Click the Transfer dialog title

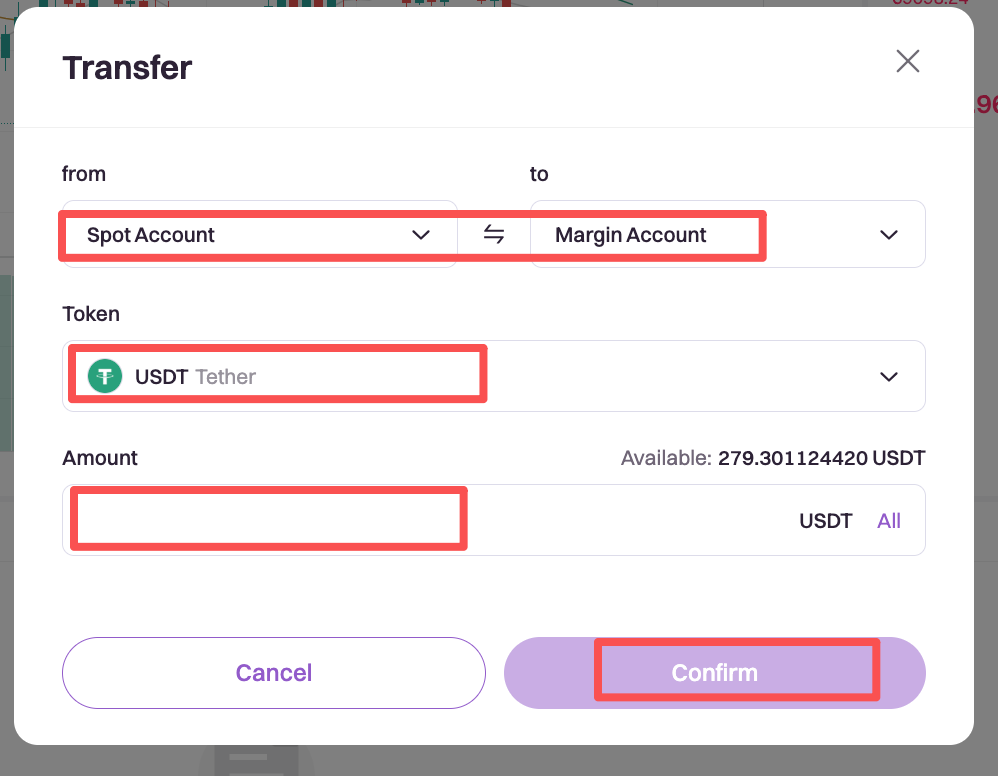tap(127, 68)
